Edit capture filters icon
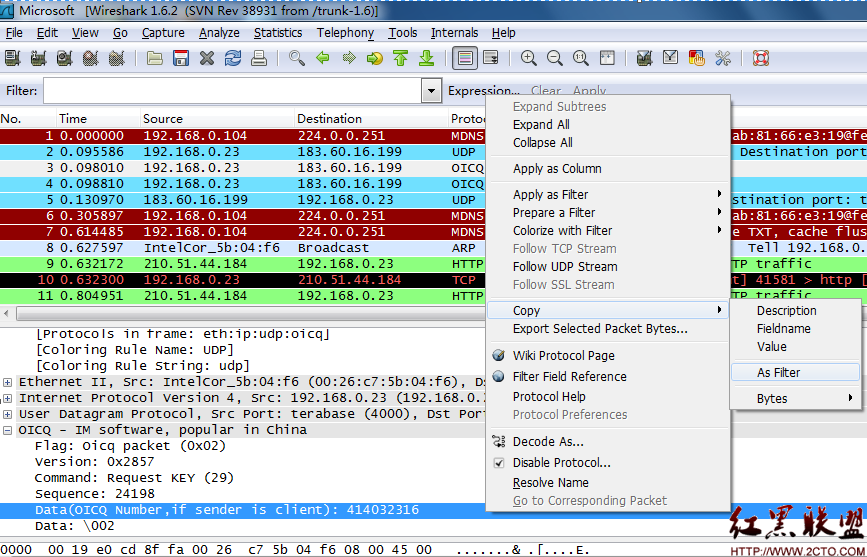The image size is (867, 557). tap(645, 58)
